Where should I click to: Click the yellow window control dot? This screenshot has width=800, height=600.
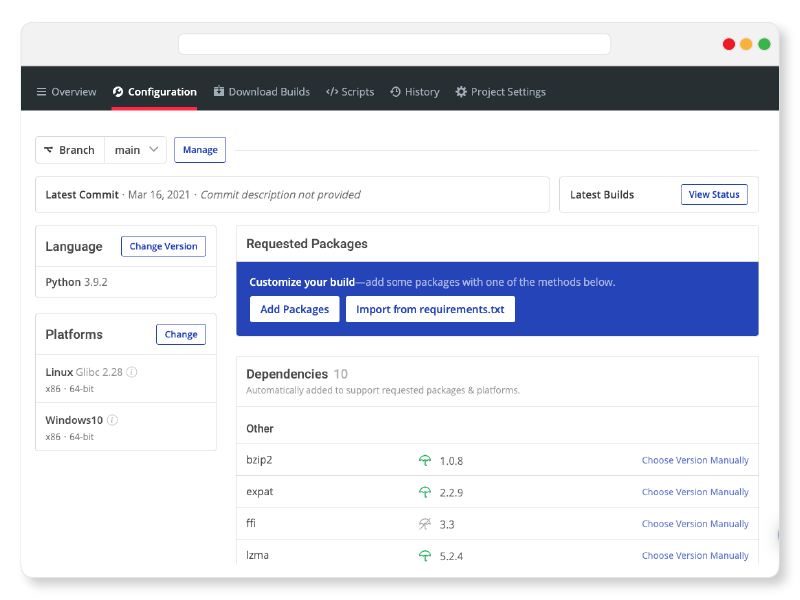click(x=746, y=44)
